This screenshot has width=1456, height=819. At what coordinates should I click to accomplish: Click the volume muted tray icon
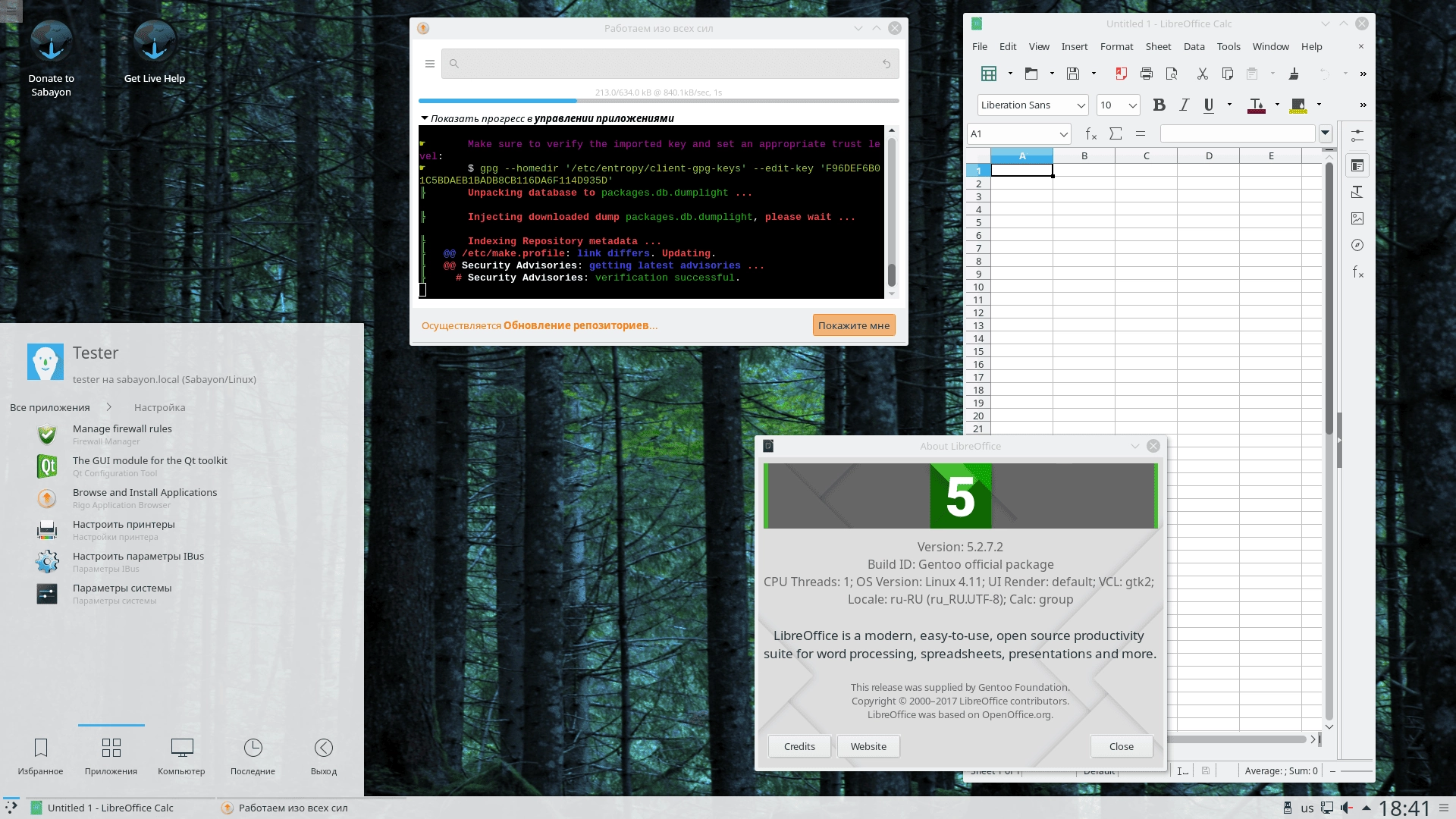click(x=1346, y=808)
